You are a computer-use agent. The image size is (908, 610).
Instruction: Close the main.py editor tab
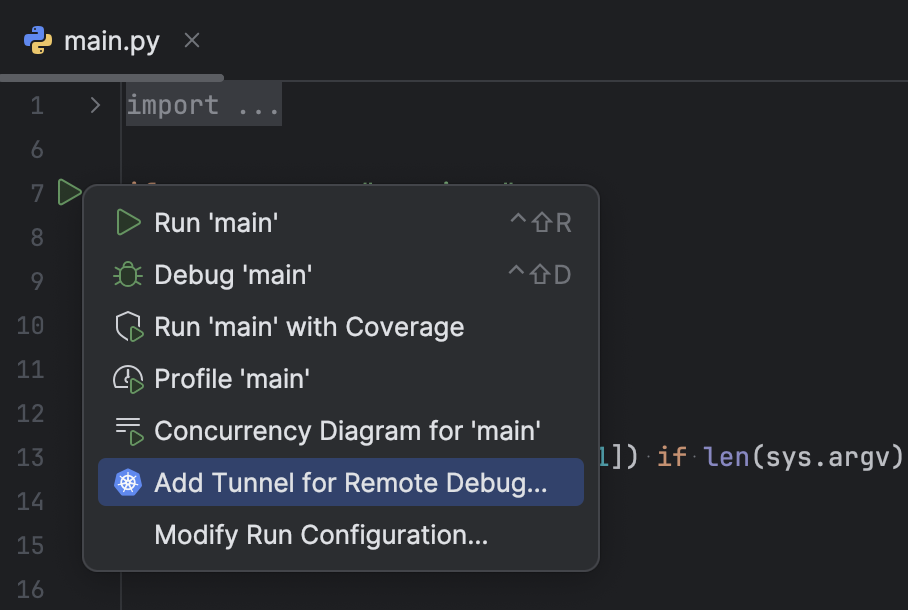[190, 41]
